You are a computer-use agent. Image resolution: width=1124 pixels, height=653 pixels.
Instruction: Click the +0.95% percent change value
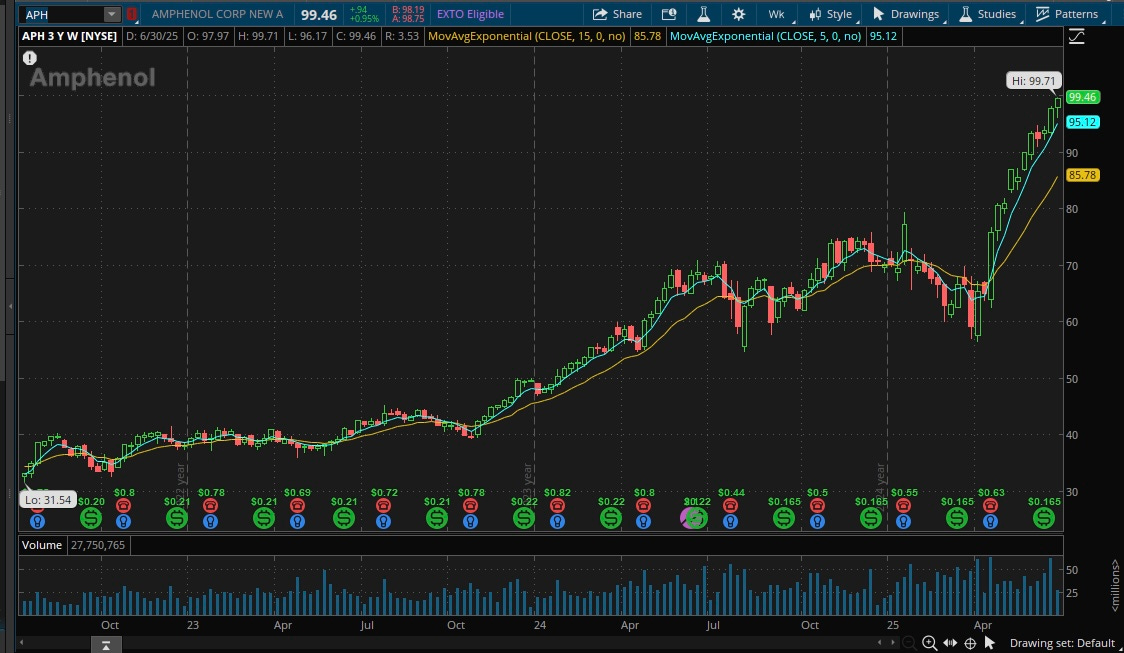[x=364, y=19]
